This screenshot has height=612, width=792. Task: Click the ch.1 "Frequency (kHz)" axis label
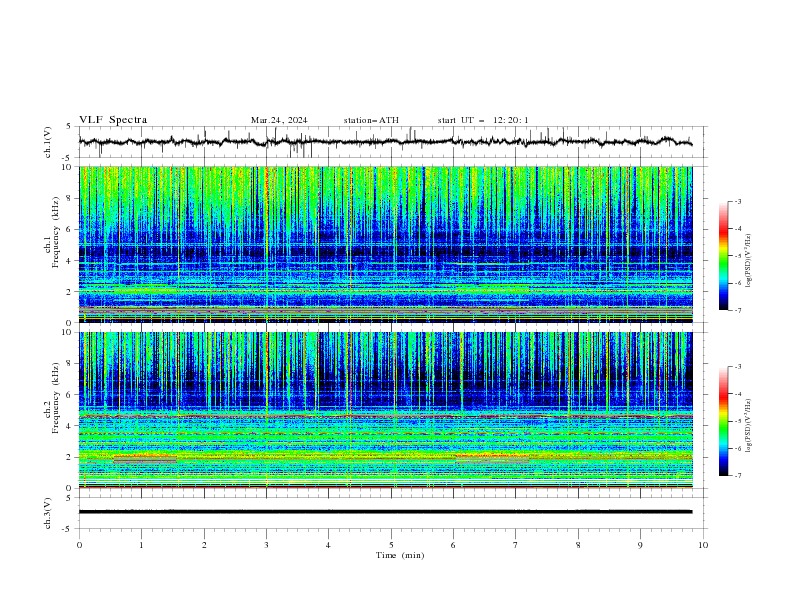coord(55,233)
